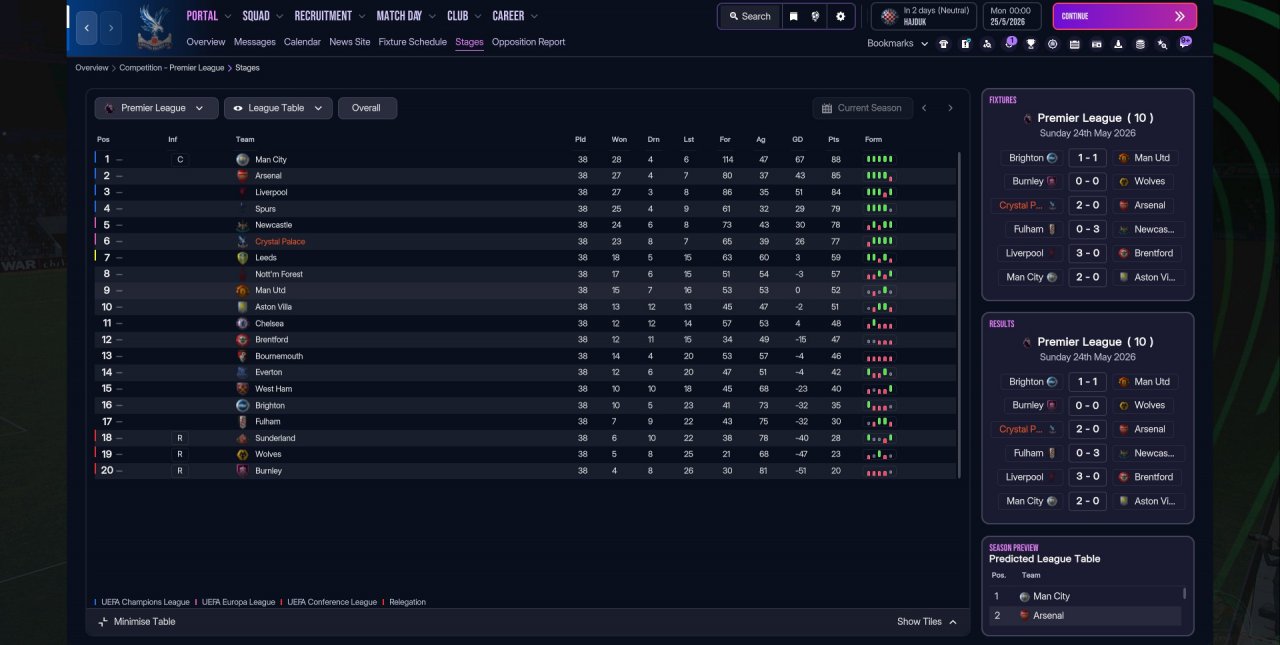Click Man City badge in league table row
This screenshot has width=1280, height=645.
(x=242, y=159)
